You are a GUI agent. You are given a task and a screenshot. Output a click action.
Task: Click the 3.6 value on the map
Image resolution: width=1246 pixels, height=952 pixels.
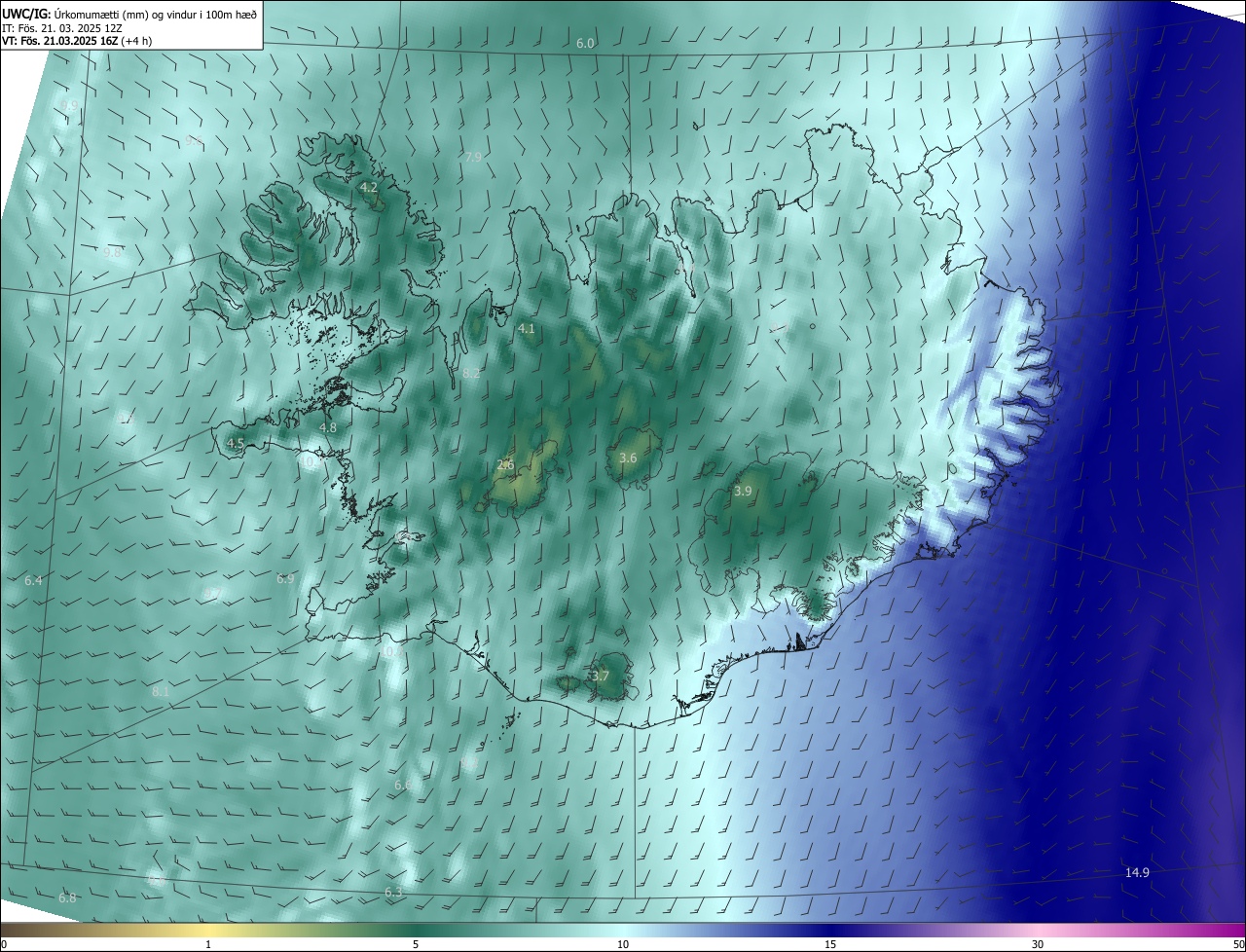click(628, 458)
